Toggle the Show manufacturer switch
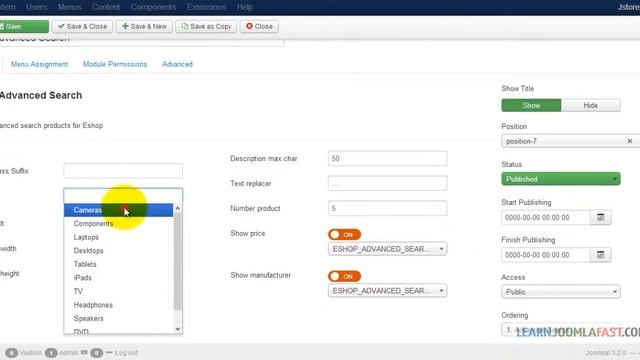Image resolution: width=640 pixels, height=360 pixels. point(344,276)
